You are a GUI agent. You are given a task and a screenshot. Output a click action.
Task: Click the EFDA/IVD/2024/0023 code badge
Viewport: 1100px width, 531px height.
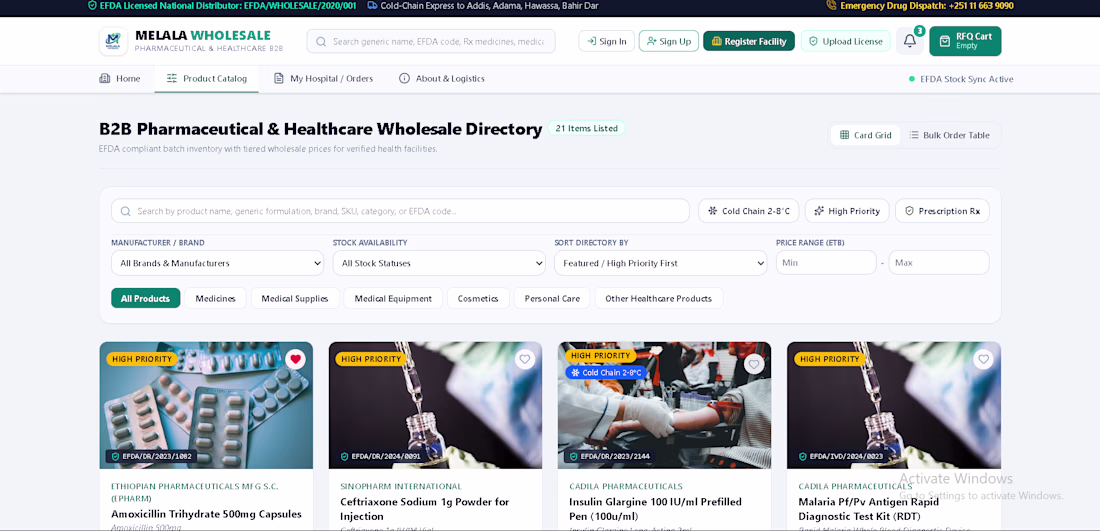[x=840, y=456]
